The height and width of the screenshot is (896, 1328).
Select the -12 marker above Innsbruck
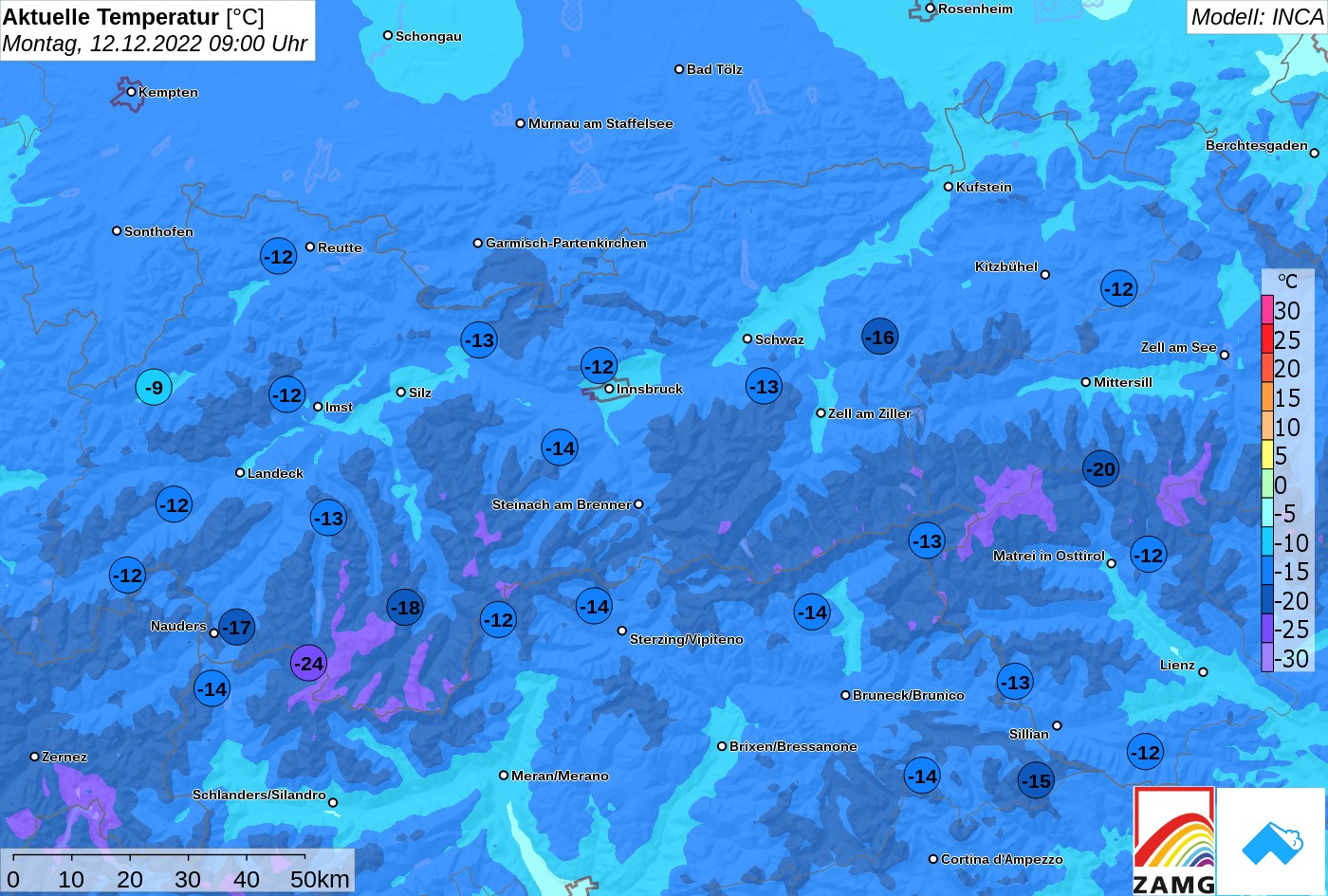point(599,366)
